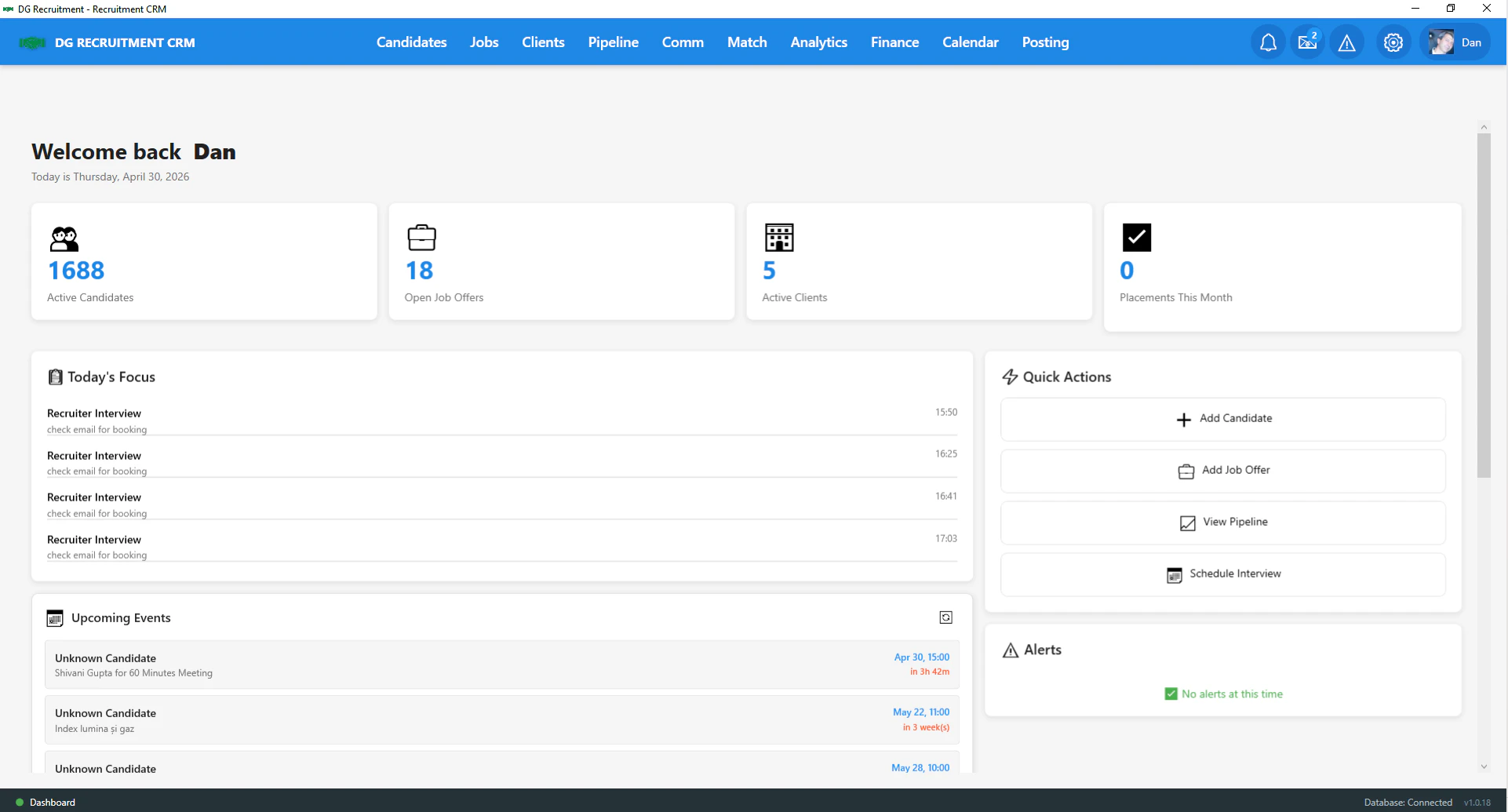Refresh the Upcoming Events list
Image resolution: width=1508 pixels, height=812 pixels.
[945, 617]
